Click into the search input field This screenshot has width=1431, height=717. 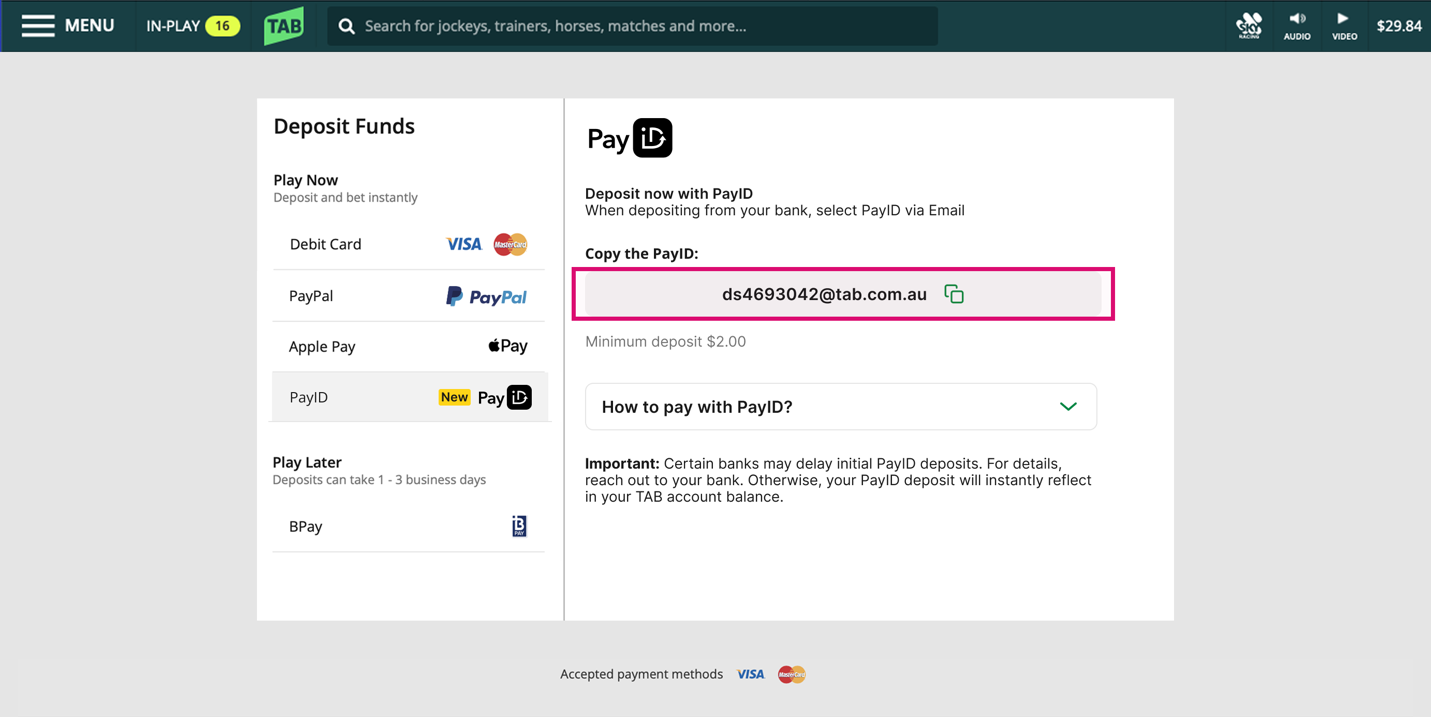tap(640, 26)
